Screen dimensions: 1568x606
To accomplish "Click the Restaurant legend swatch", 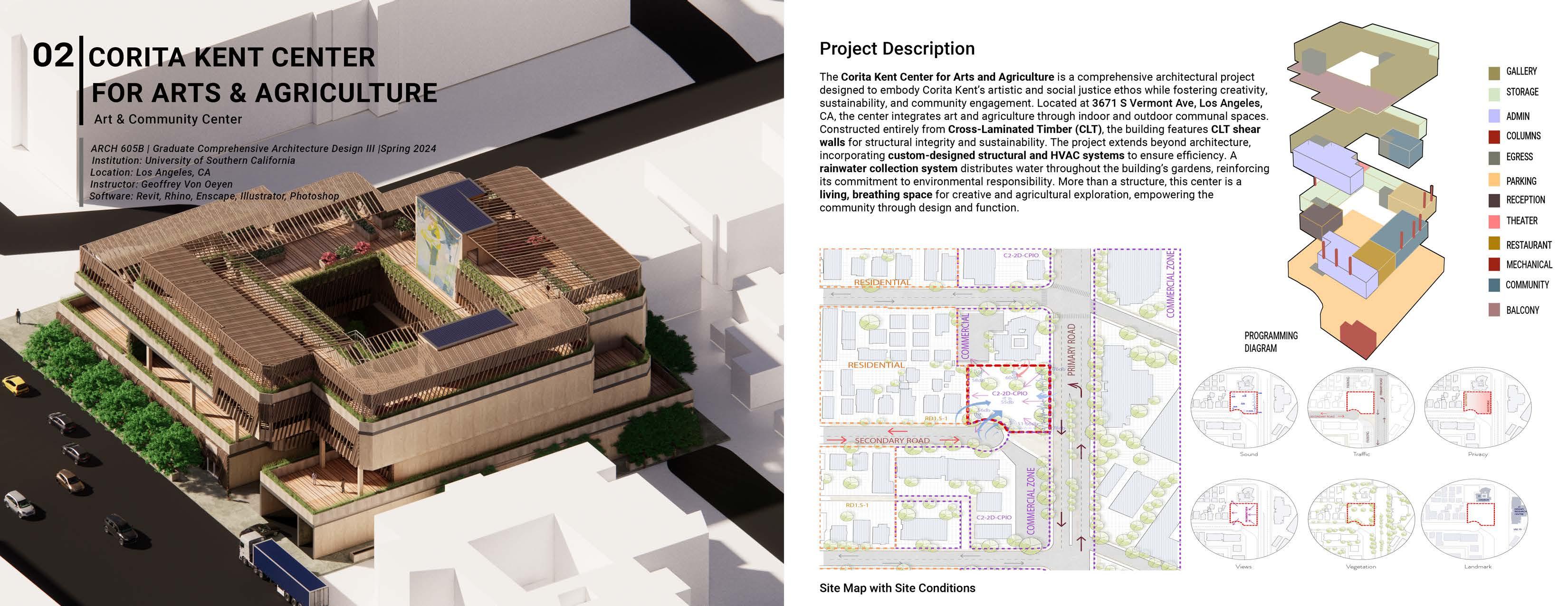I will pos(1494,244).
